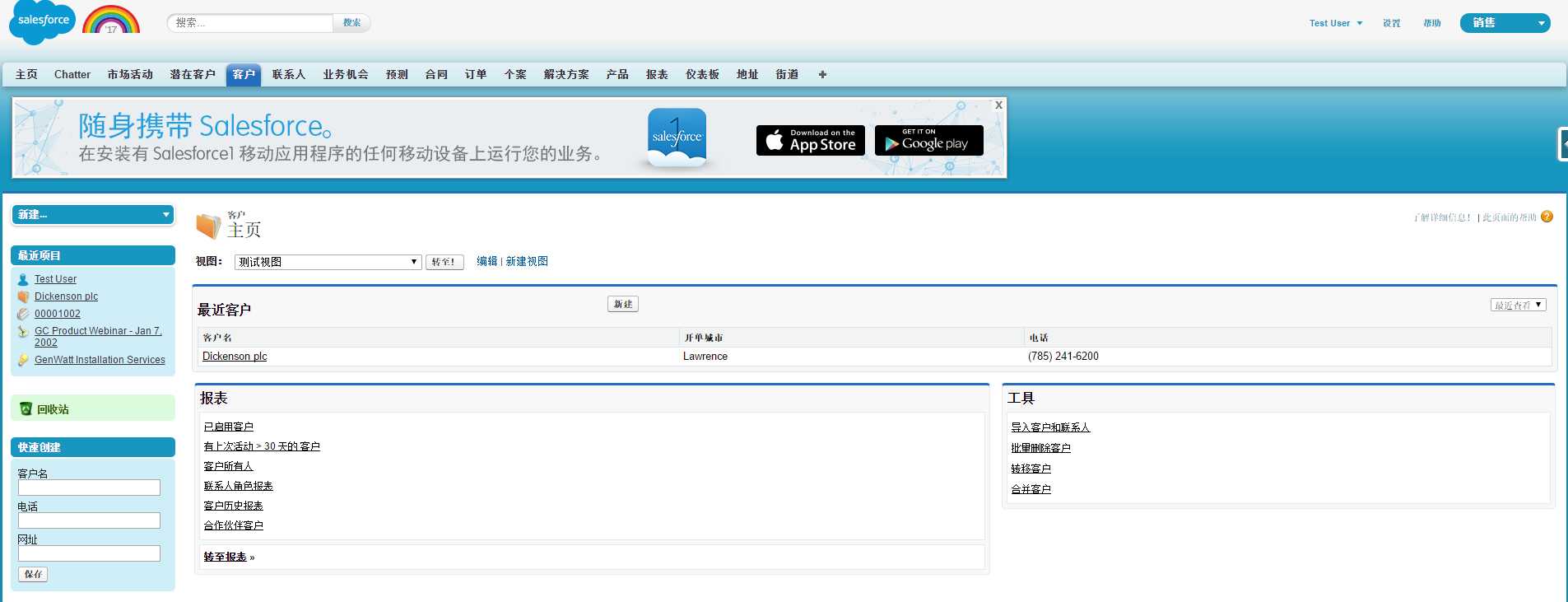Open the 新建 create-new dropdown
The image size is (1568, 602).
[93, 214]
